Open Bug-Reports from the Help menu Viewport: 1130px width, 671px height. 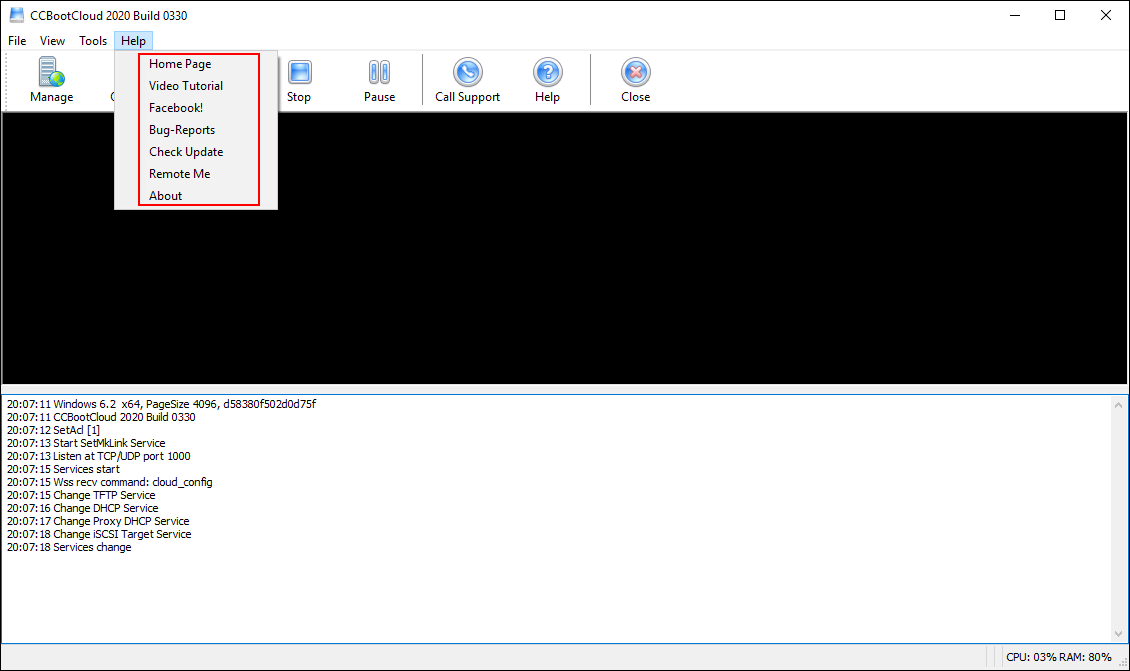pyautogui.click(x=182, y=130)
